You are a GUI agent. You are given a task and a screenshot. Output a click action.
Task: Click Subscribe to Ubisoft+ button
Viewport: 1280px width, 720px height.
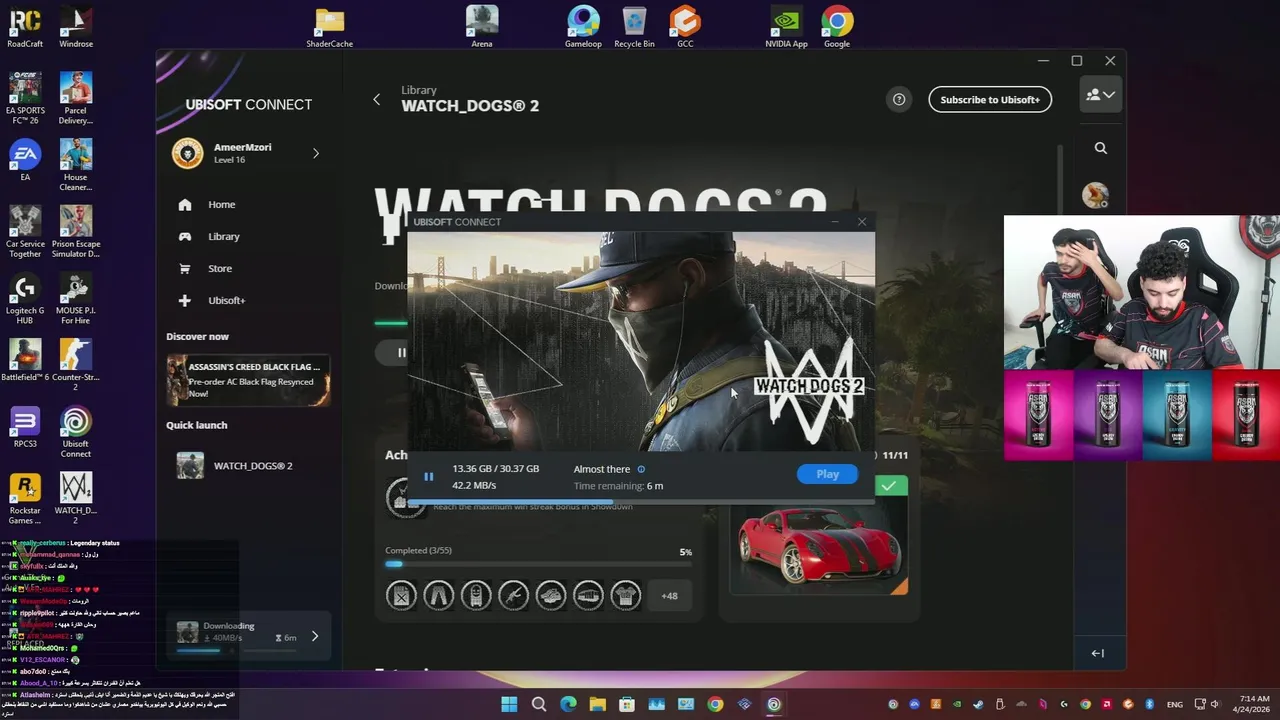click(x=989, y=99)
